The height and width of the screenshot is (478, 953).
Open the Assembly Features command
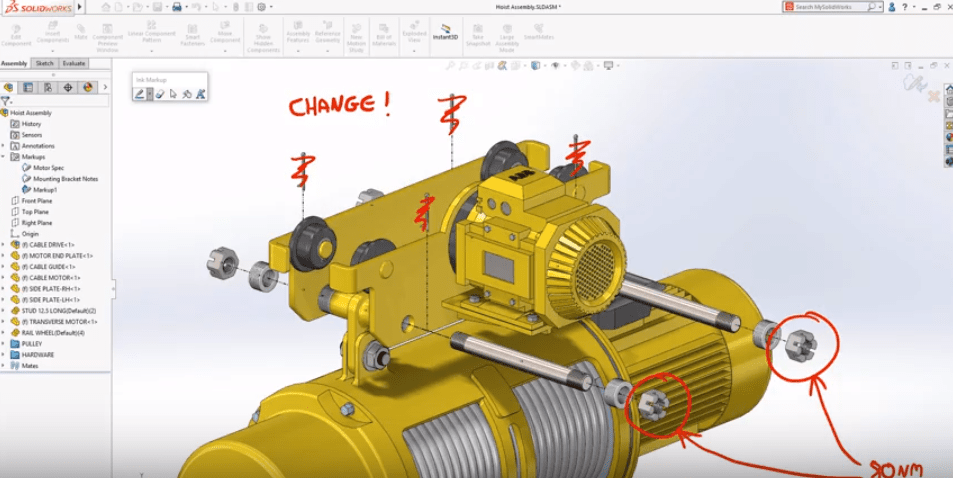click(x=298, y=33)
